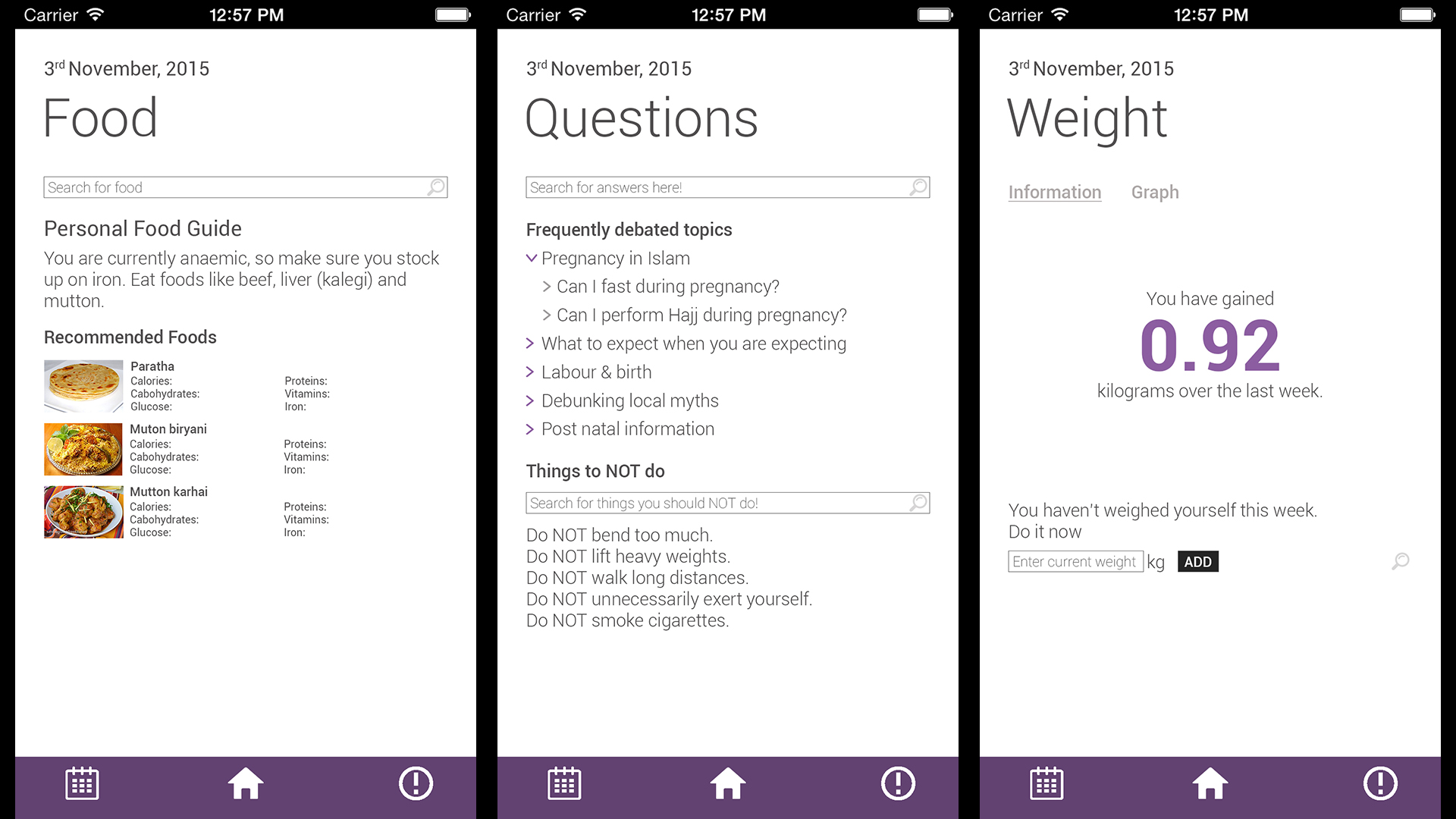Click ADD button to log current weight
The height and width of the screenshot is (819, 1456).
[x=1195, y=561]
